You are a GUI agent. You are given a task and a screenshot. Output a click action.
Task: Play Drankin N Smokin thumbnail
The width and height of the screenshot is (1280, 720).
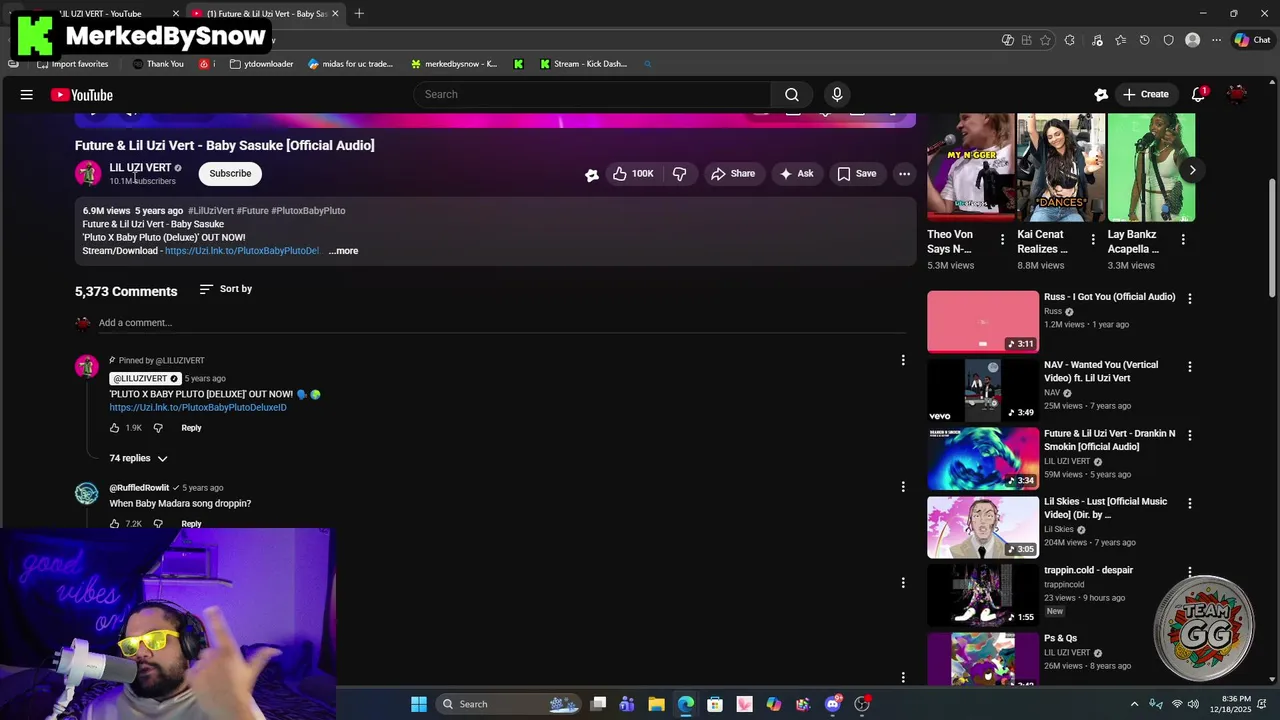983,459
